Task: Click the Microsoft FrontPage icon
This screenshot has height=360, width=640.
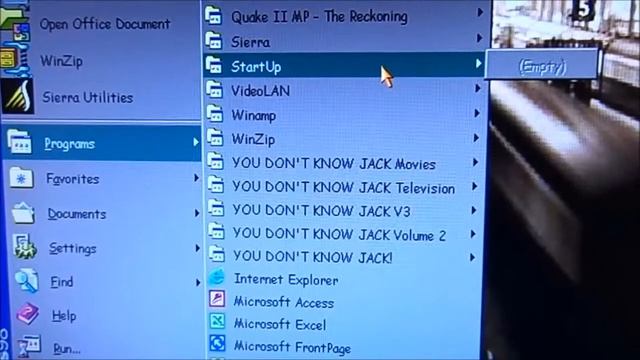Action: point(217,343)
